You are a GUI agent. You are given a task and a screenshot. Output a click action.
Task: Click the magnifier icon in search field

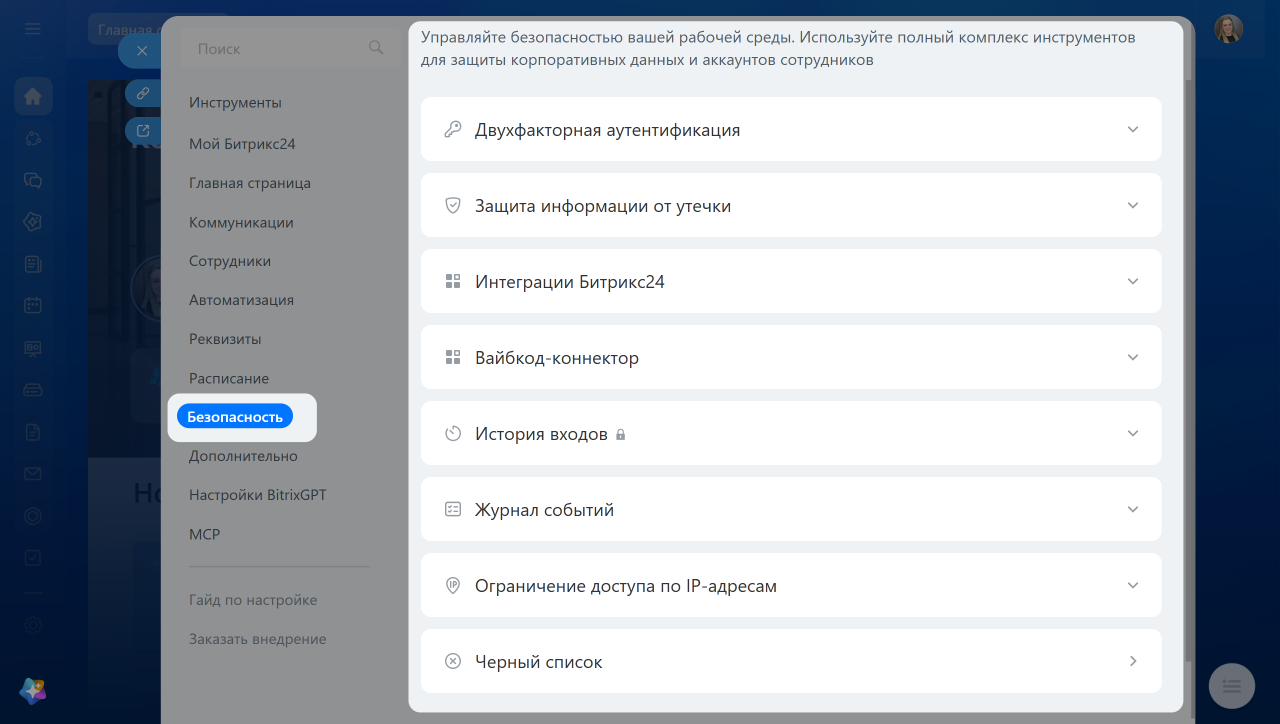(376, 47)
